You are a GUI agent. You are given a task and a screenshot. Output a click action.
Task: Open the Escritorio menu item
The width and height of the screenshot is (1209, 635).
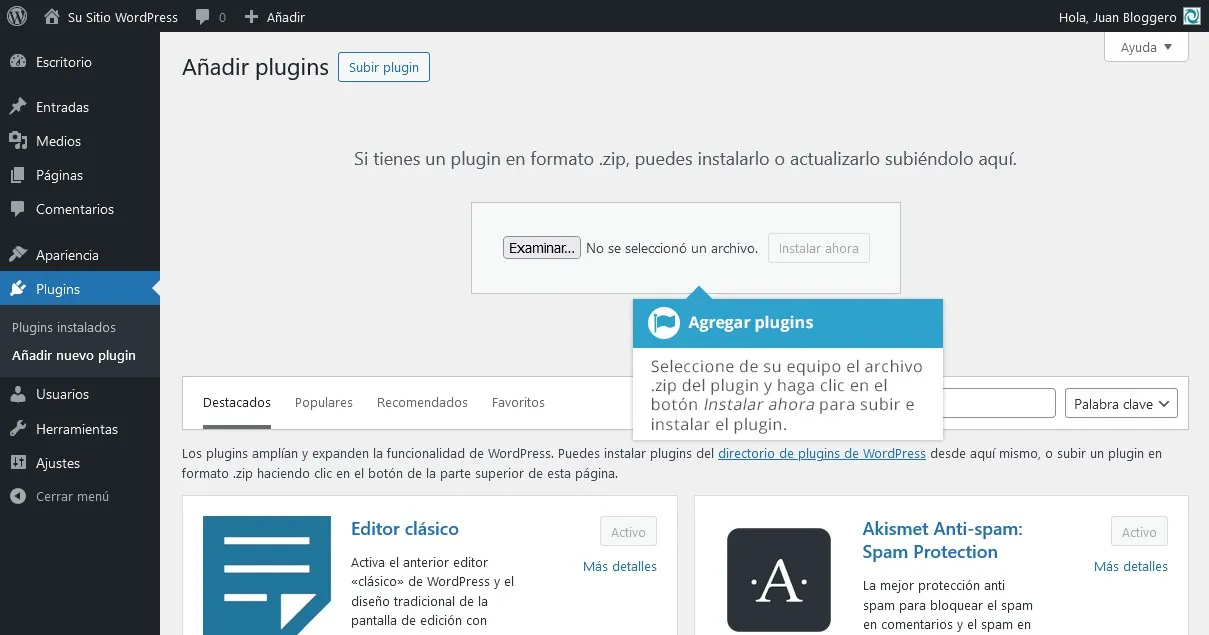click(x=80, y=62)
